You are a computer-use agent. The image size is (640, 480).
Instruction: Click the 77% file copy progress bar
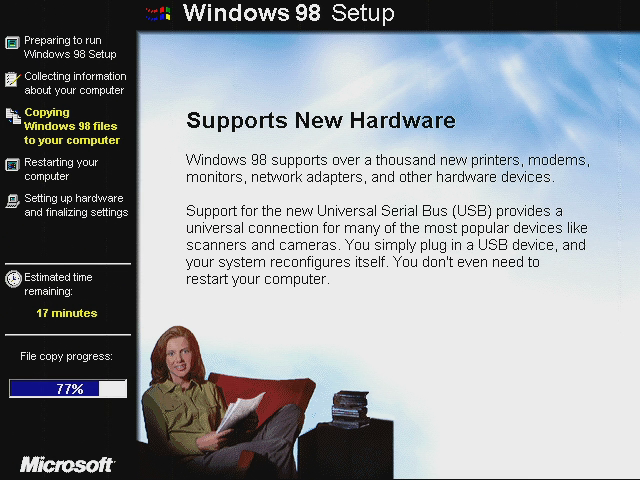pyautogui.click(x=68, y=389)
